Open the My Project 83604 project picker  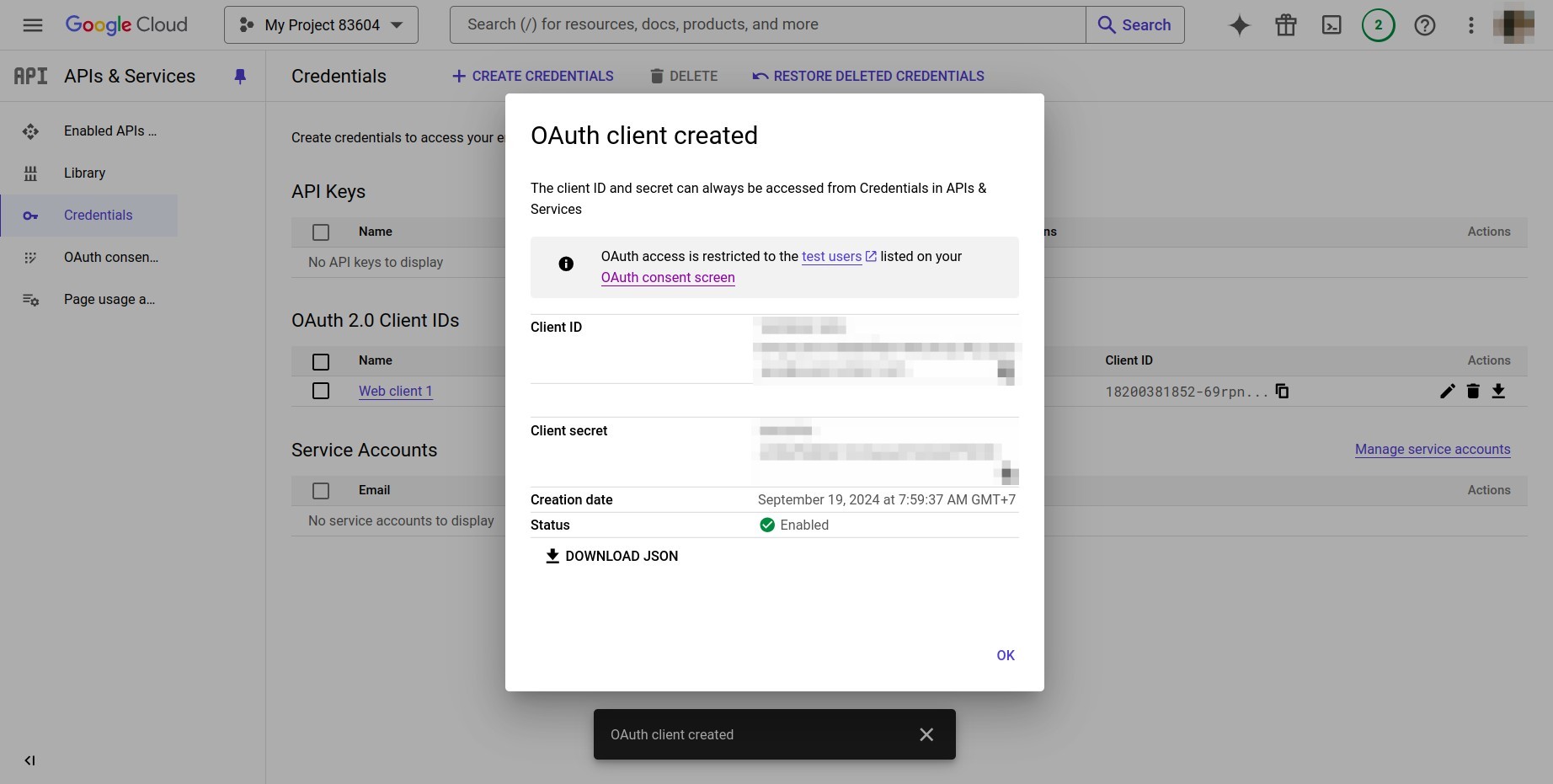tap(320, 24)
